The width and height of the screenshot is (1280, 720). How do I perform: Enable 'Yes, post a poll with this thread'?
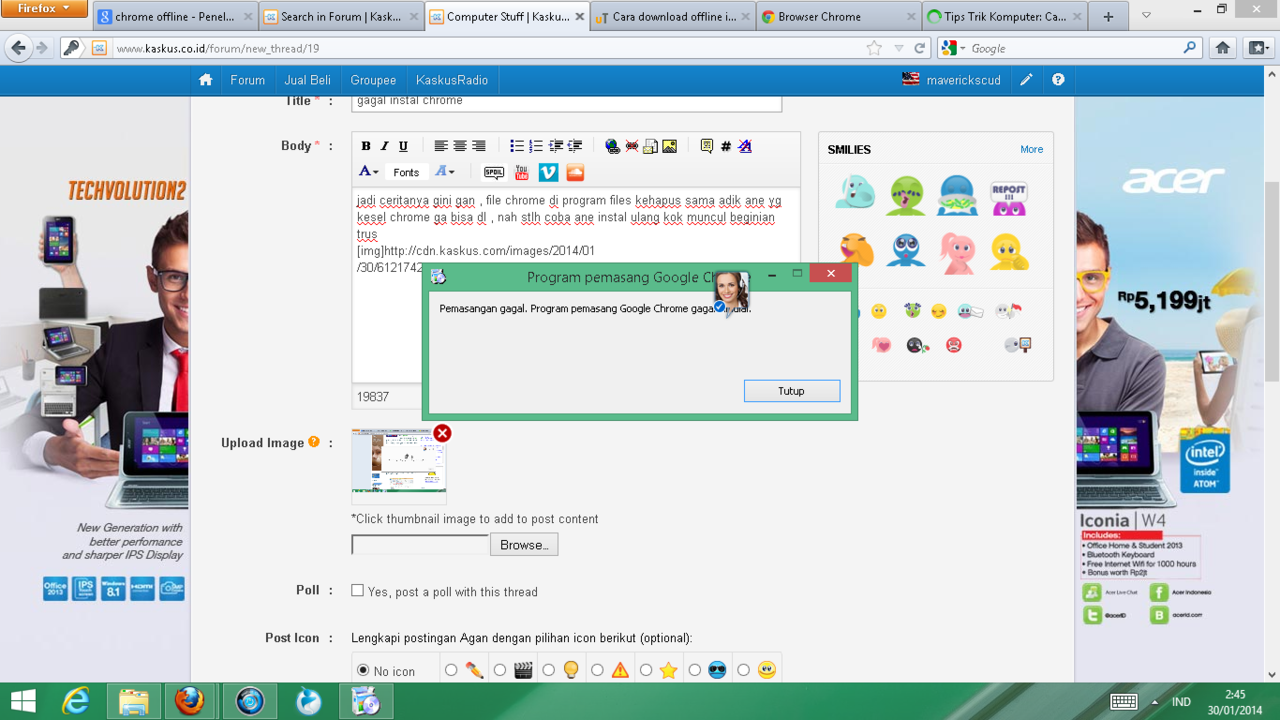pos(357,590)
